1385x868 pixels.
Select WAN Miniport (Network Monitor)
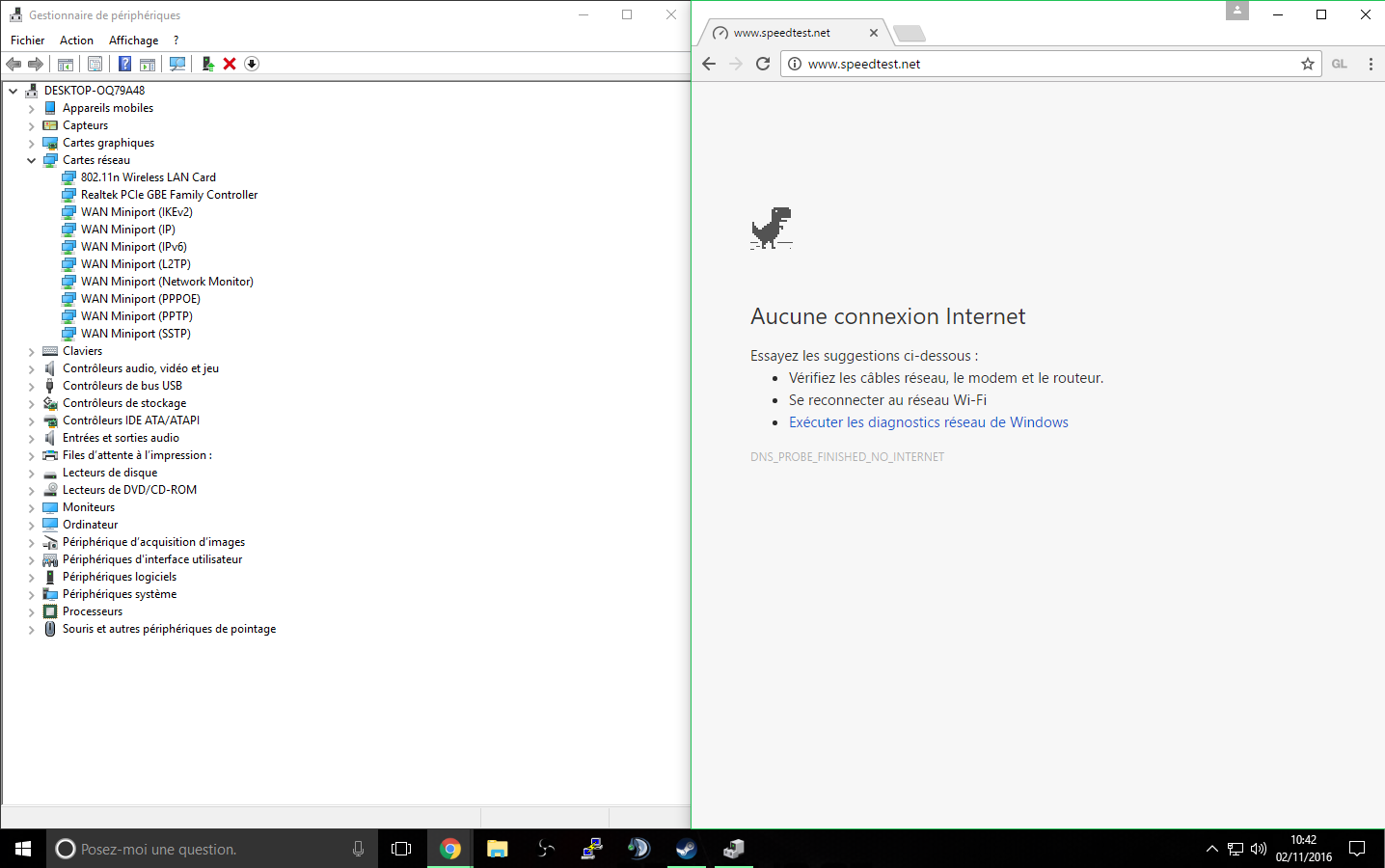(x=167, y=282)
